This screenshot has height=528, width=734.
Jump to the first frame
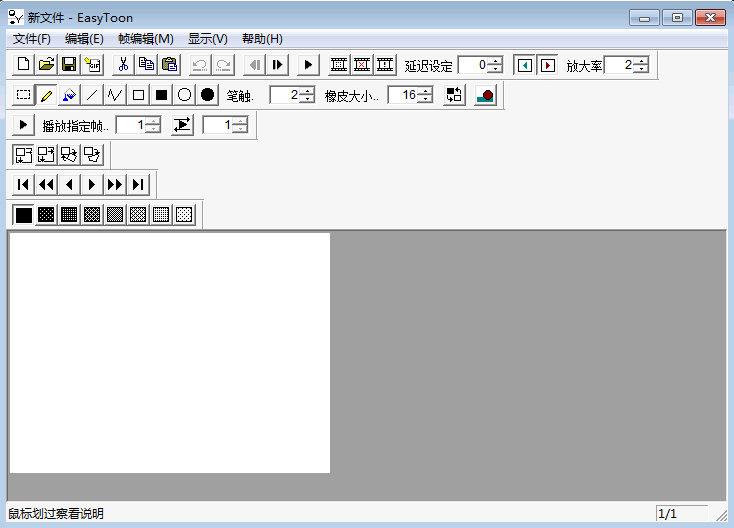(x=23, y=184)
